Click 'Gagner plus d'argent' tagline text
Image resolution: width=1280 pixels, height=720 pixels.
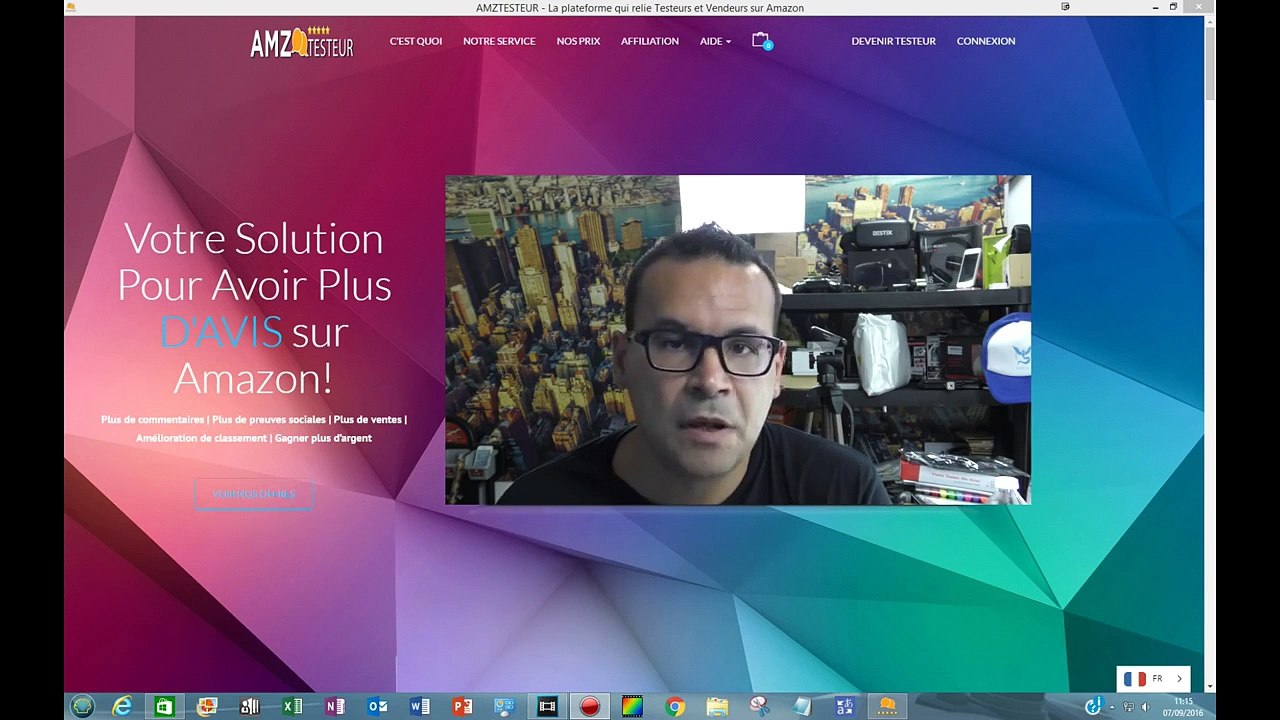(x=323, y=438)
